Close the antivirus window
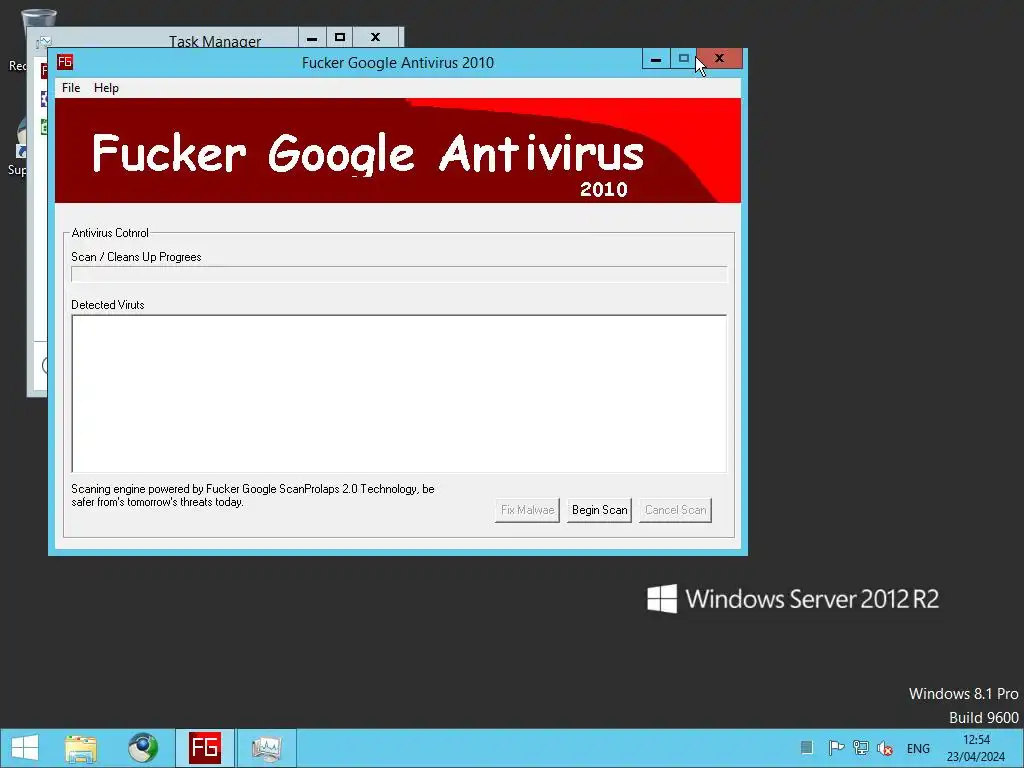Screen dimensions: 1024x768 point(720,59)
